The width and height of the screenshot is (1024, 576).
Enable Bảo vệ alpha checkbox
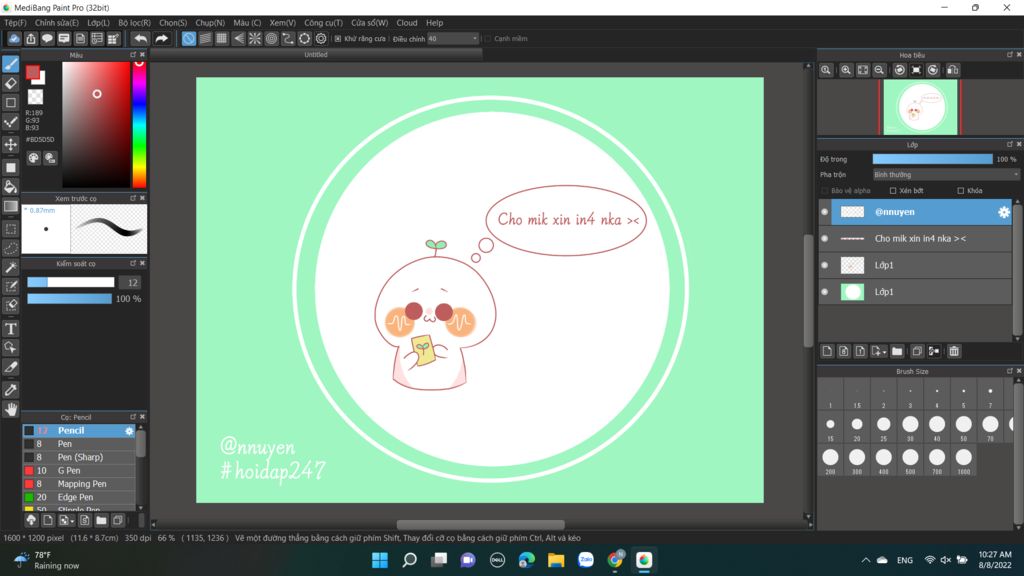click(x=825, y=191)
